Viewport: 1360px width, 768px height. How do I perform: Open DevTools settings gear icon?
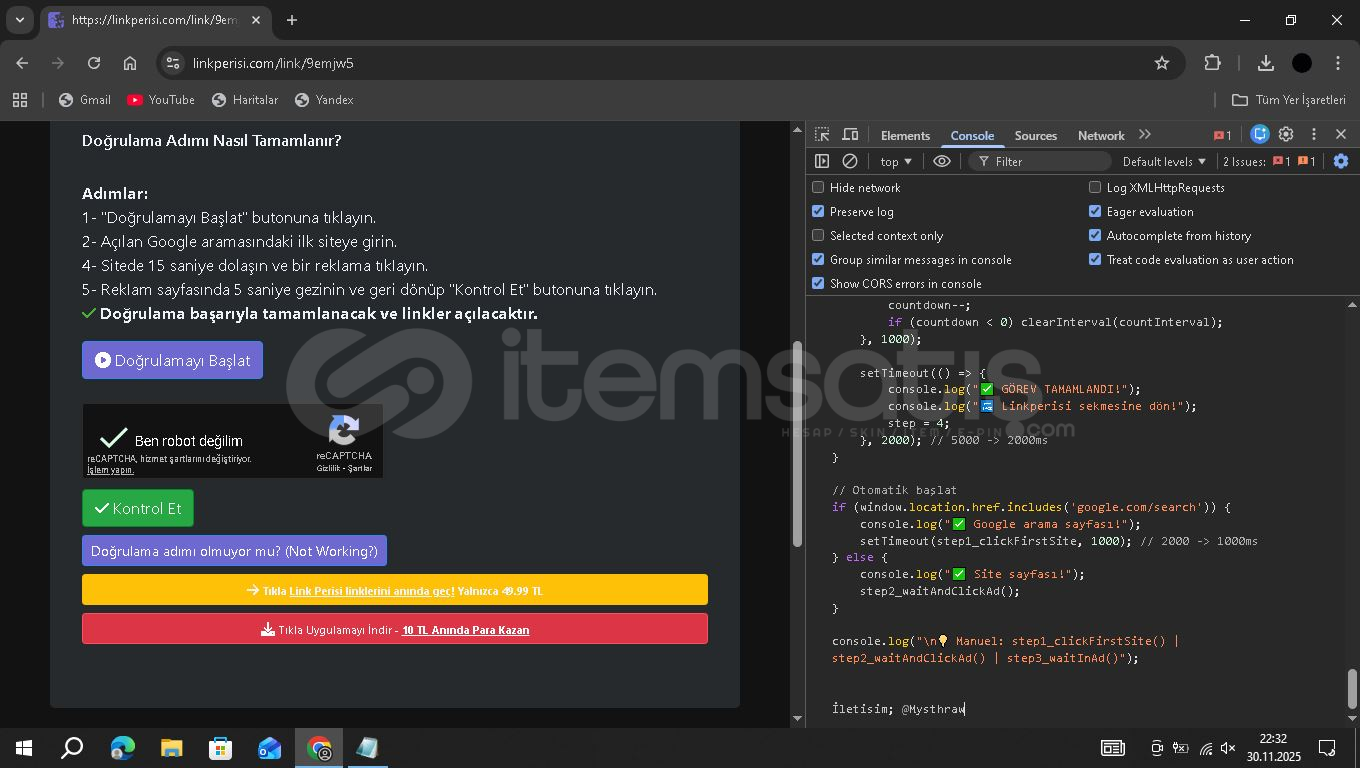(x=1286, y=135)
